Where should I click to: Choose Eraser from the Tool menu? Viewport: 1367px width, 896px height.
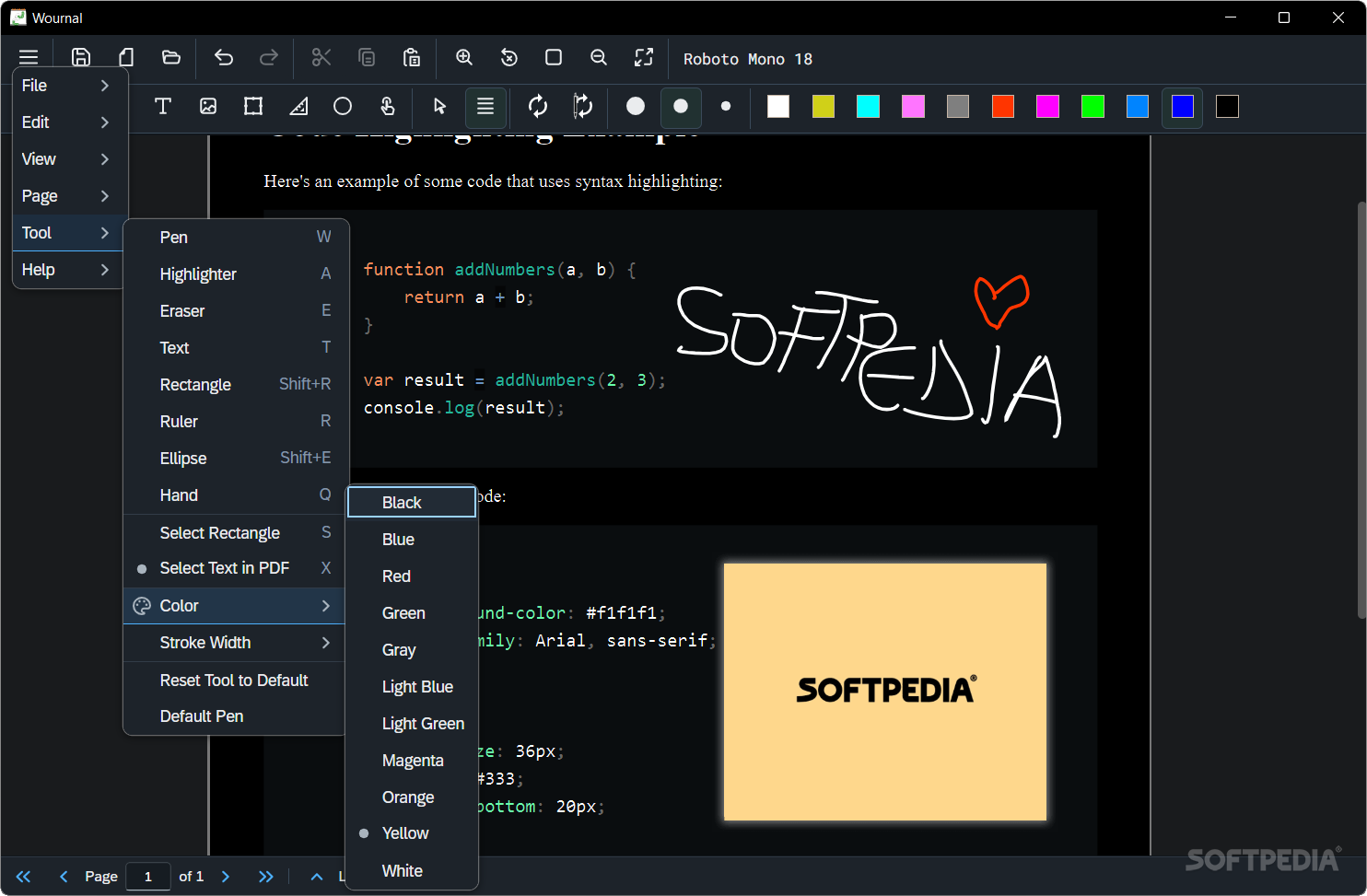pyautogui.click(x=234, y=310)
